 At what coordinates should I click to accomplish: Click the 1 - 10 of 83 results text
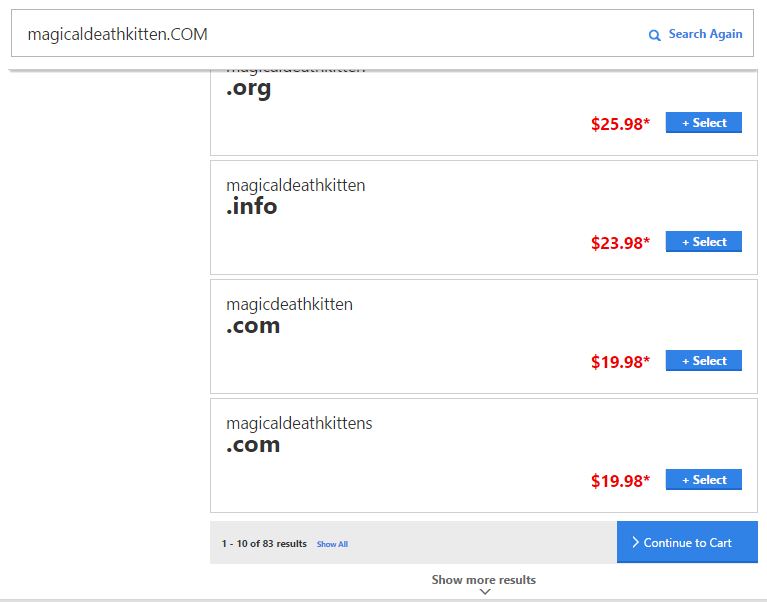click(264, 543)
